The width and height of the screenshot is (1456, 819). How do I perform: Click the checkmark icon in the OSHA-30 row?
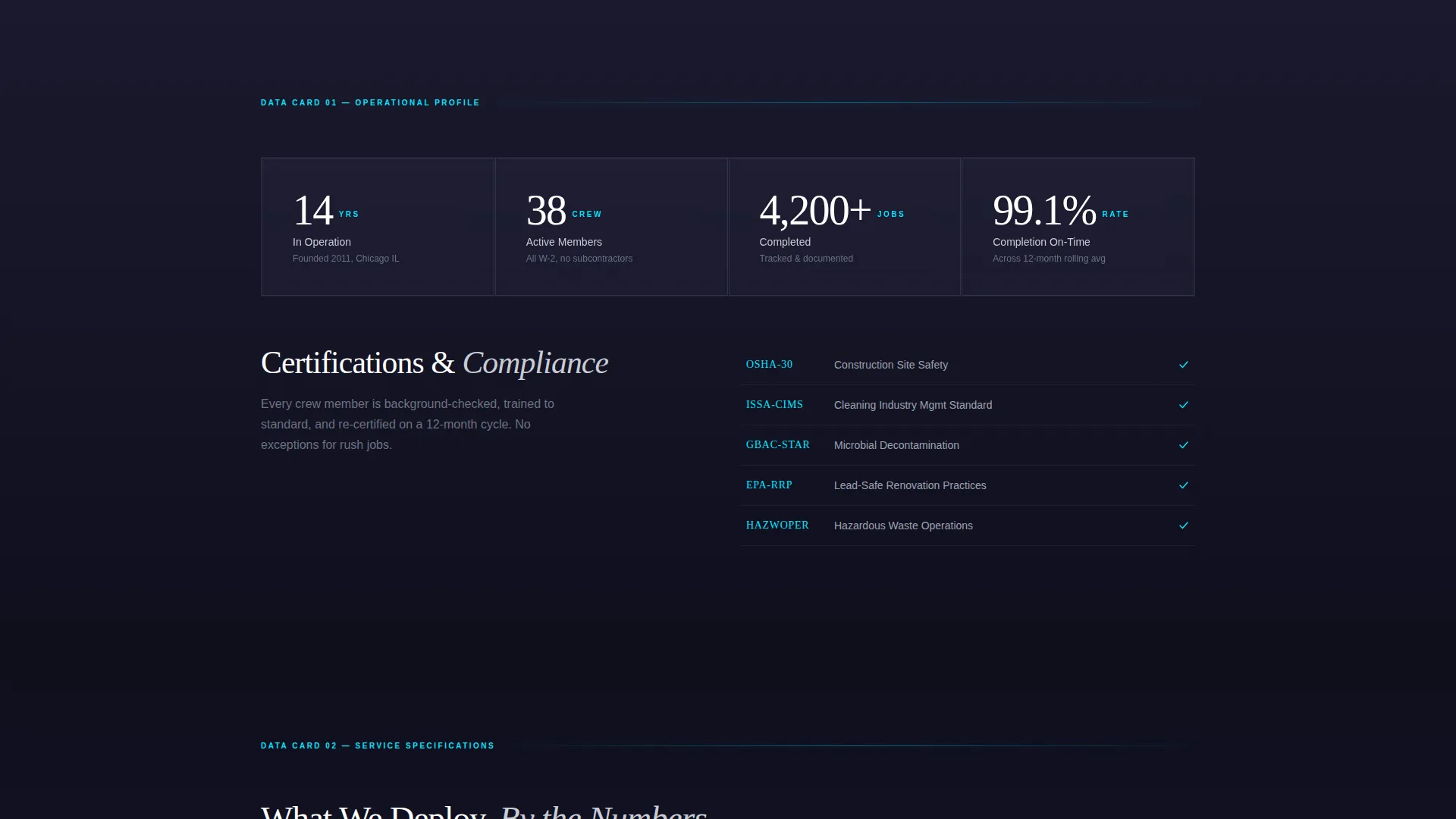[1183, 365]
